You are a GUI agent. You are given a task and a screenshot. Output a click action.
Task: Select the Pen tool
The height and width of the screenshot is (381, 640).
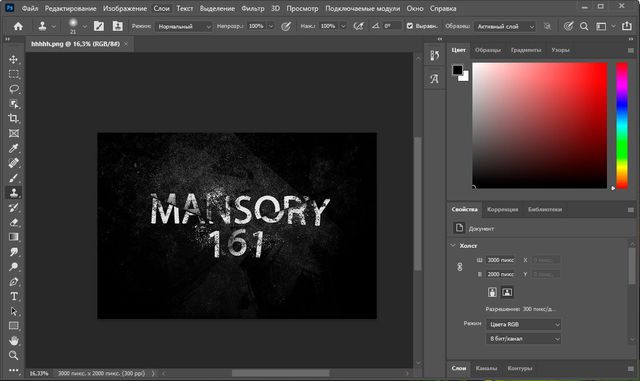coord(13,282)
